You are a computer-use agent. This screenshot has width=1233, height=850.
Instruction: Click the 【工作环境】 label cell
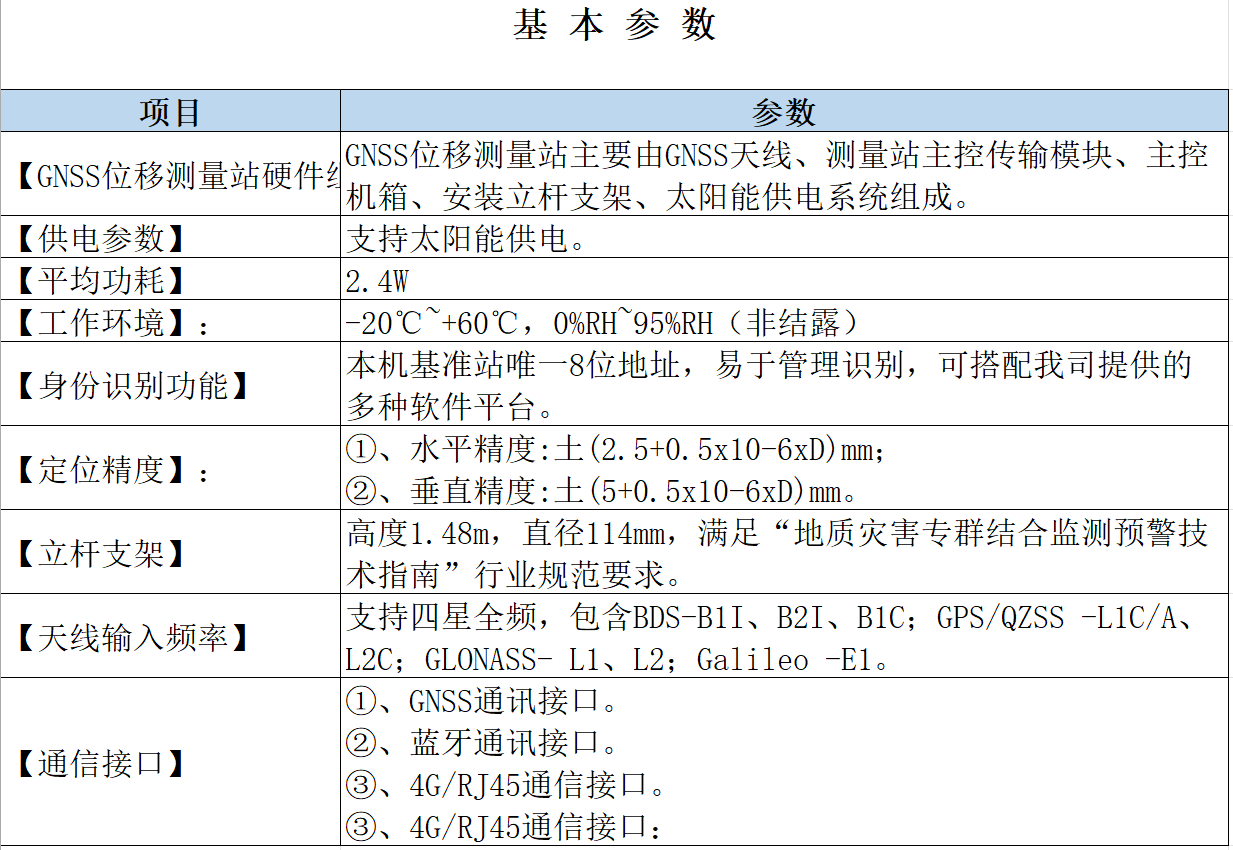170,322
